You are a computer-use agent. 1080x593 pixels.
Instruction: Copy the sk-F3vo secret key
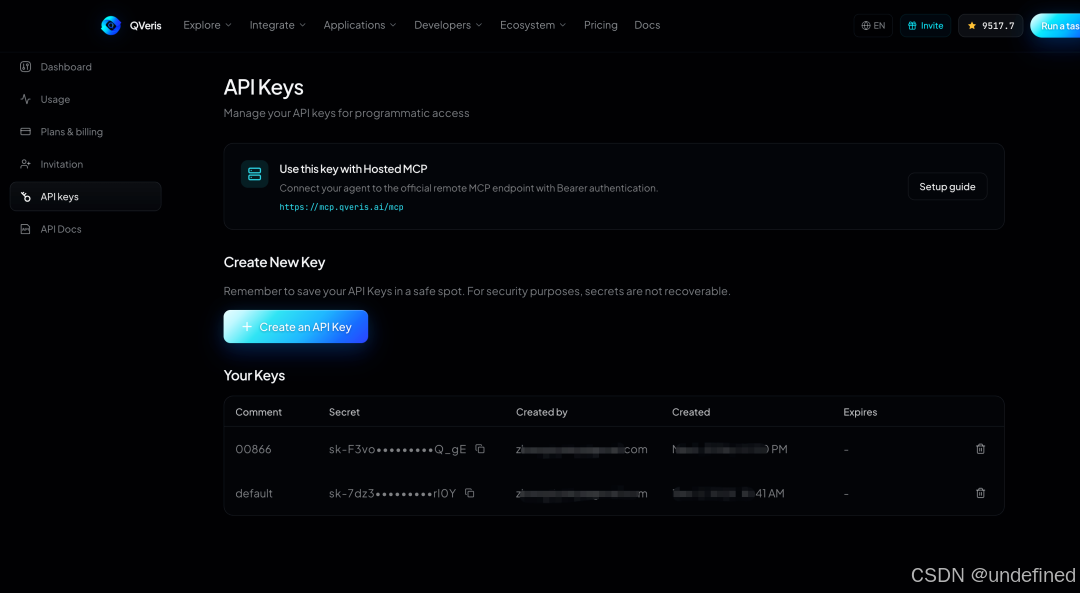(x=480, y=449)
